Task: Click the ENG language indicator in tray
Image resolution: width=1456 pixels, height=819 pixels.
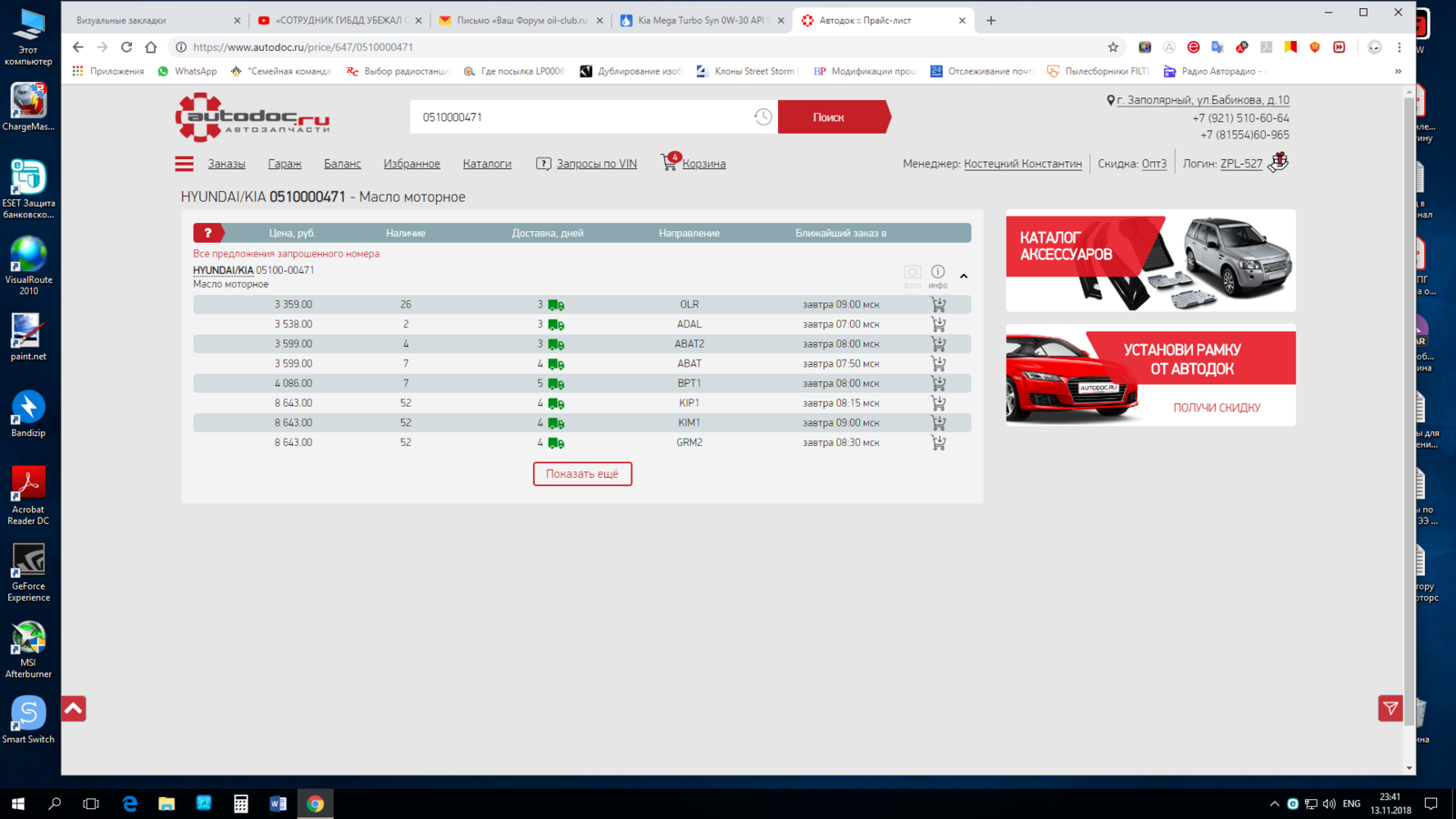Action: coord(1351,804)
